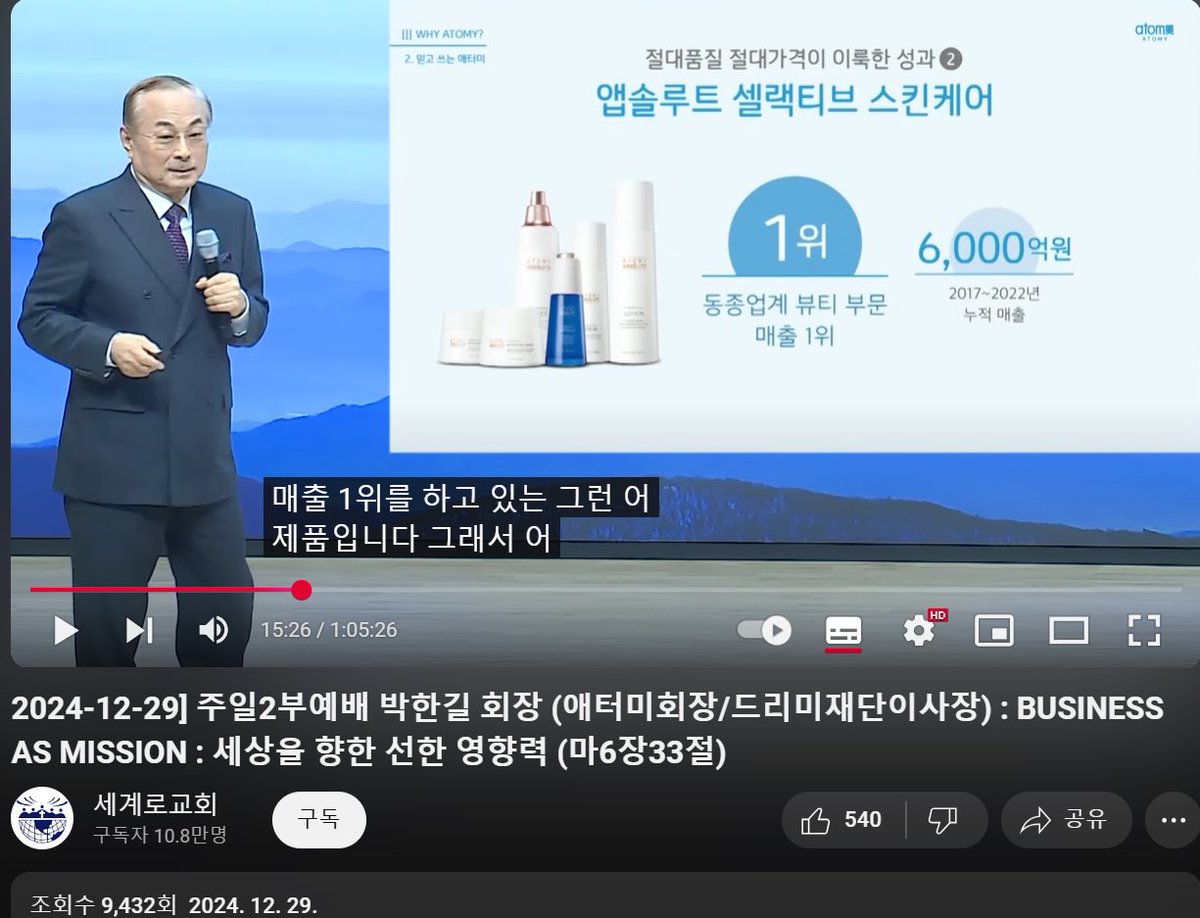Switch to miniplayer mode
The height and width of the screenshot is (918, 1200).
(x=994, y=630)
